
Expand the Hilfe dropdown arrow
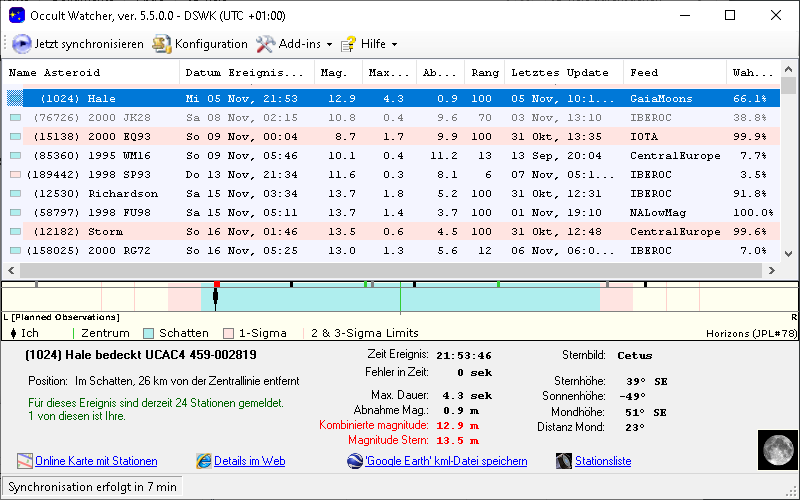pos(394,45)
